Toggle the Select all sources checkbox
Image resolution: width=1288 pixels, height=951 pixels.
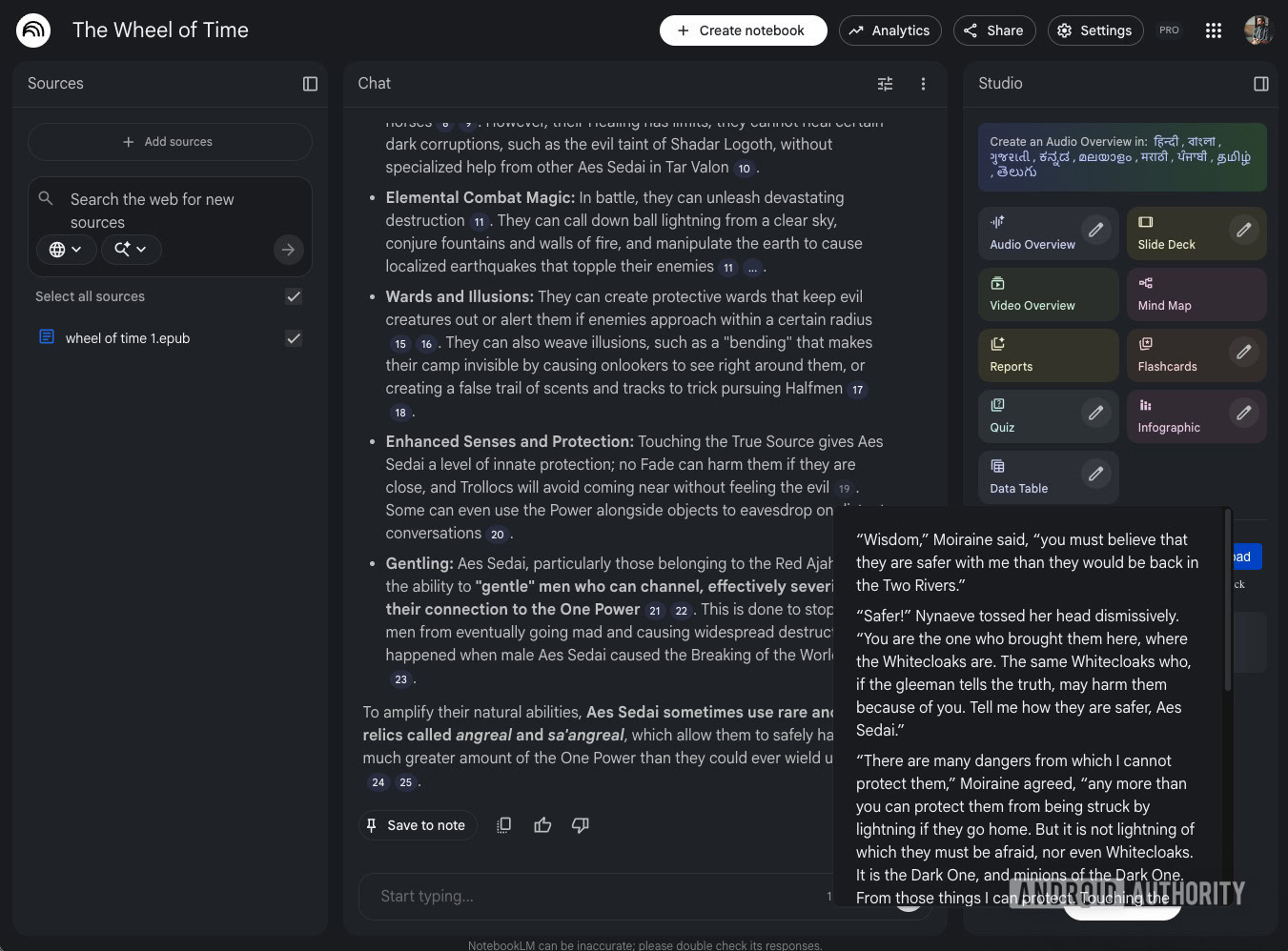point(294,296)
